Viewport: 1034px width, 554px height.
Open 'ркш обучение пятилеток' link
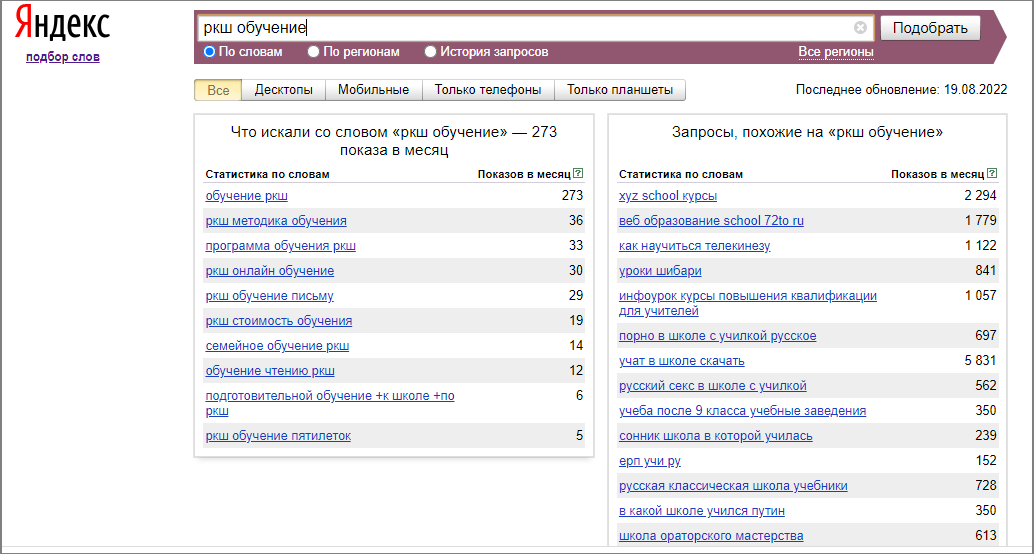(x=278, y=436)
